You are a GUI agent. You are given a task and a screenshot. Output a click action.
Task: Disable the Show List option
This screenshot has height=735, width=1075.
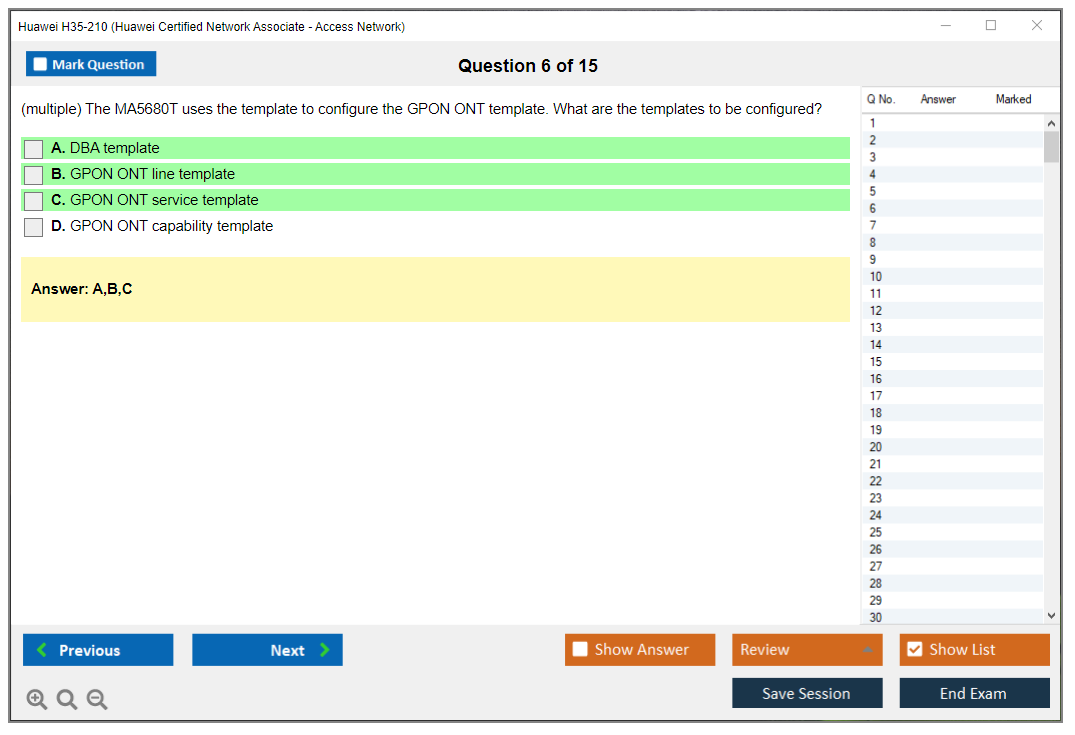pyautogui.click(x=914, y=650)
